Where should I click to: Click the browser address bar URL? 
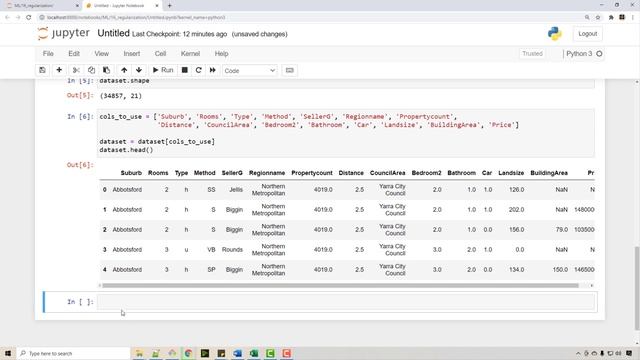[x=136, y=18]
